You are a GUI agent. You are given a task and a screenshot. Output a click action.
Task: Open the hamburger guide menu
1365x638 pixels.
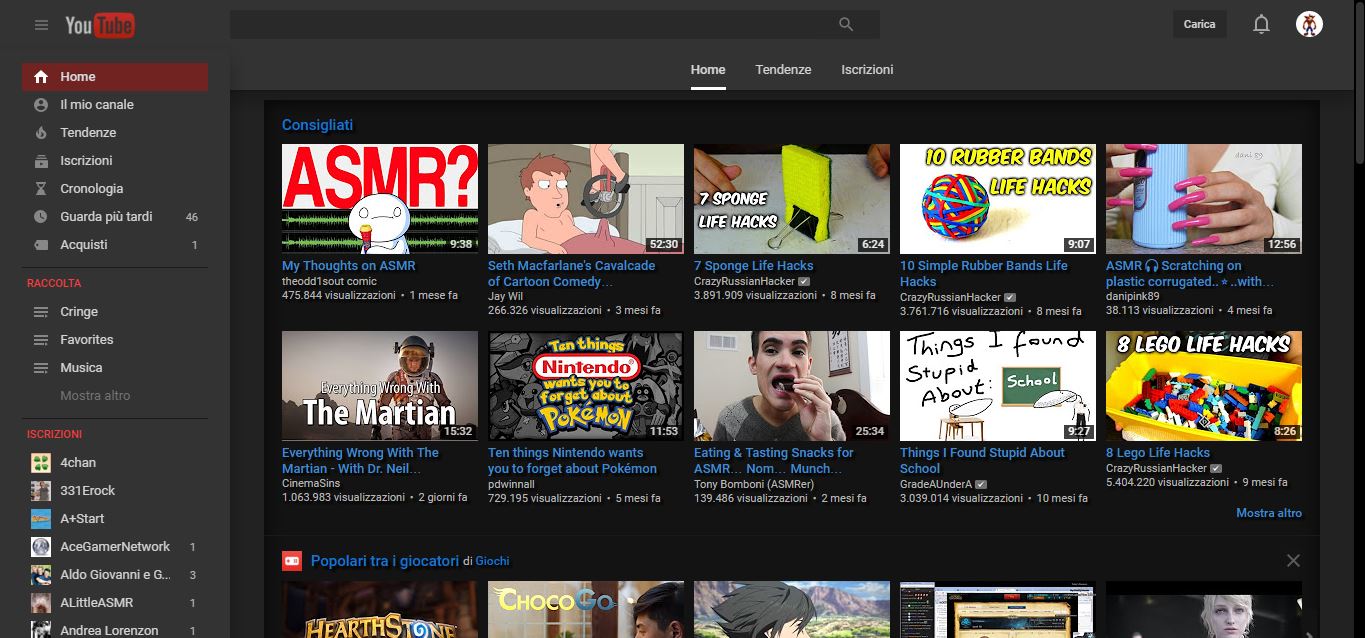[x=41, y=25]
